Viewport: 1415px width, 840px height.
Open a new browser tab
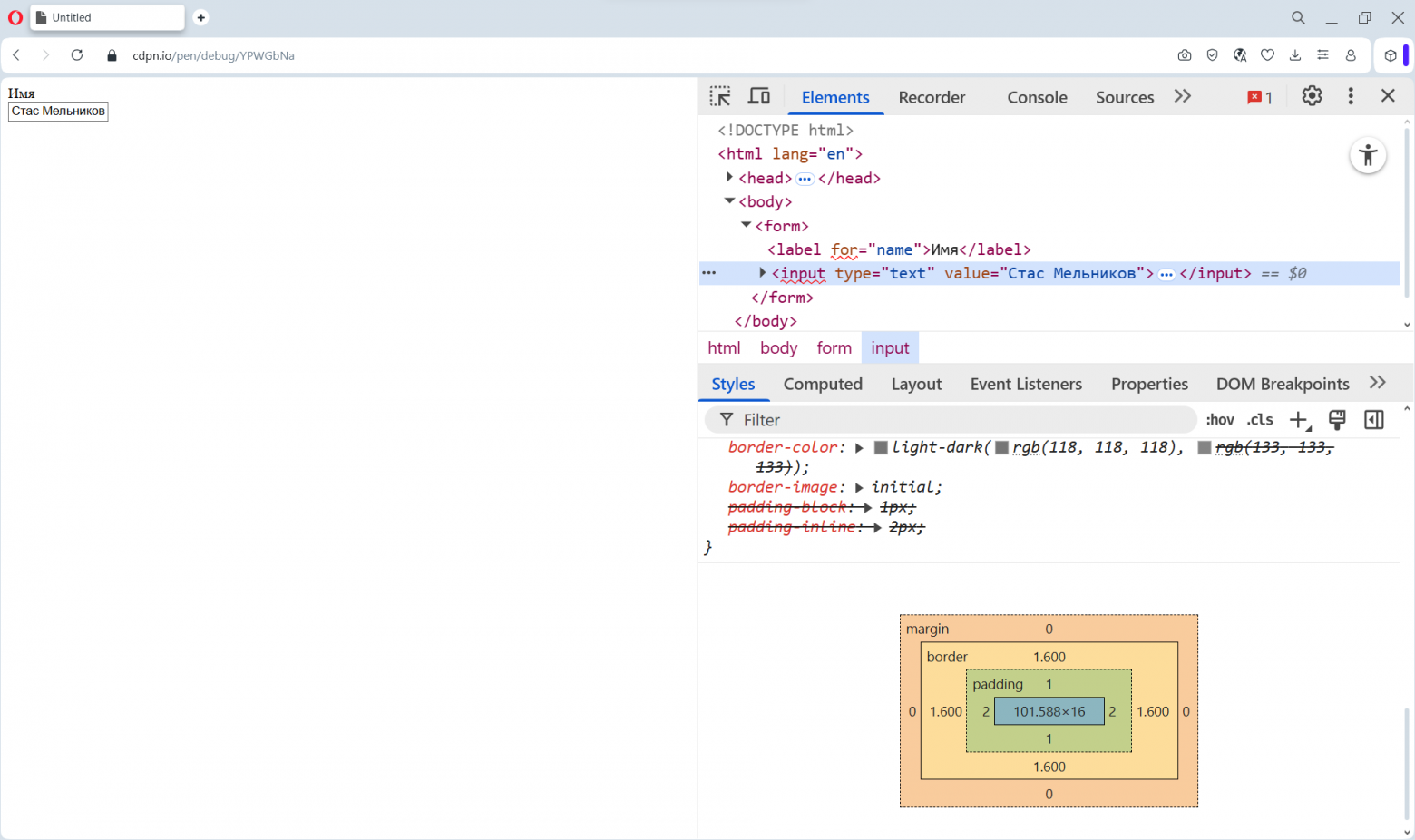pyautogui.click(x=201, y=17)
